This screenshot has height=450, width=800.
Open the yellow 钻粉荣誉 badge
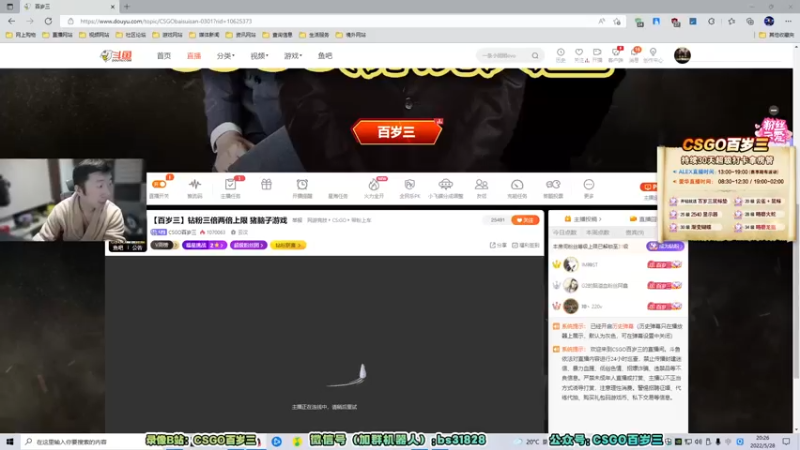click(x=288, y=245)
